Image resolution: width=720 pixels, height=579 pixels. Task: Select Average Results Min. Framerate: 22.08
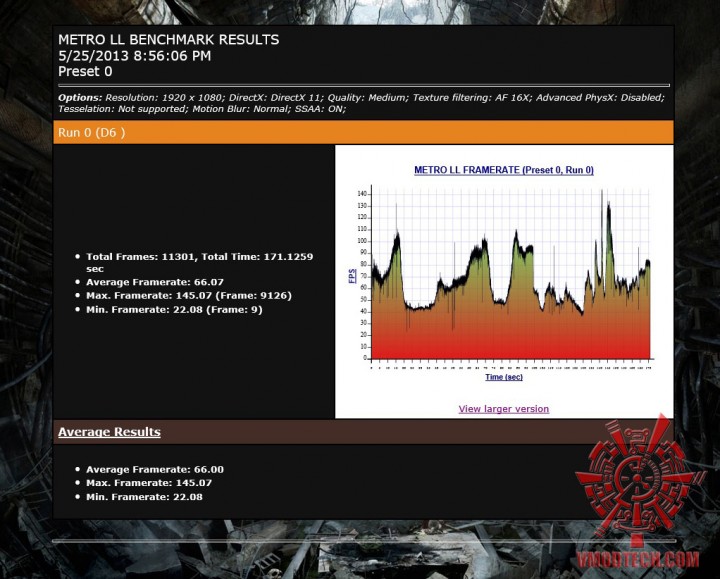[144, 497]
